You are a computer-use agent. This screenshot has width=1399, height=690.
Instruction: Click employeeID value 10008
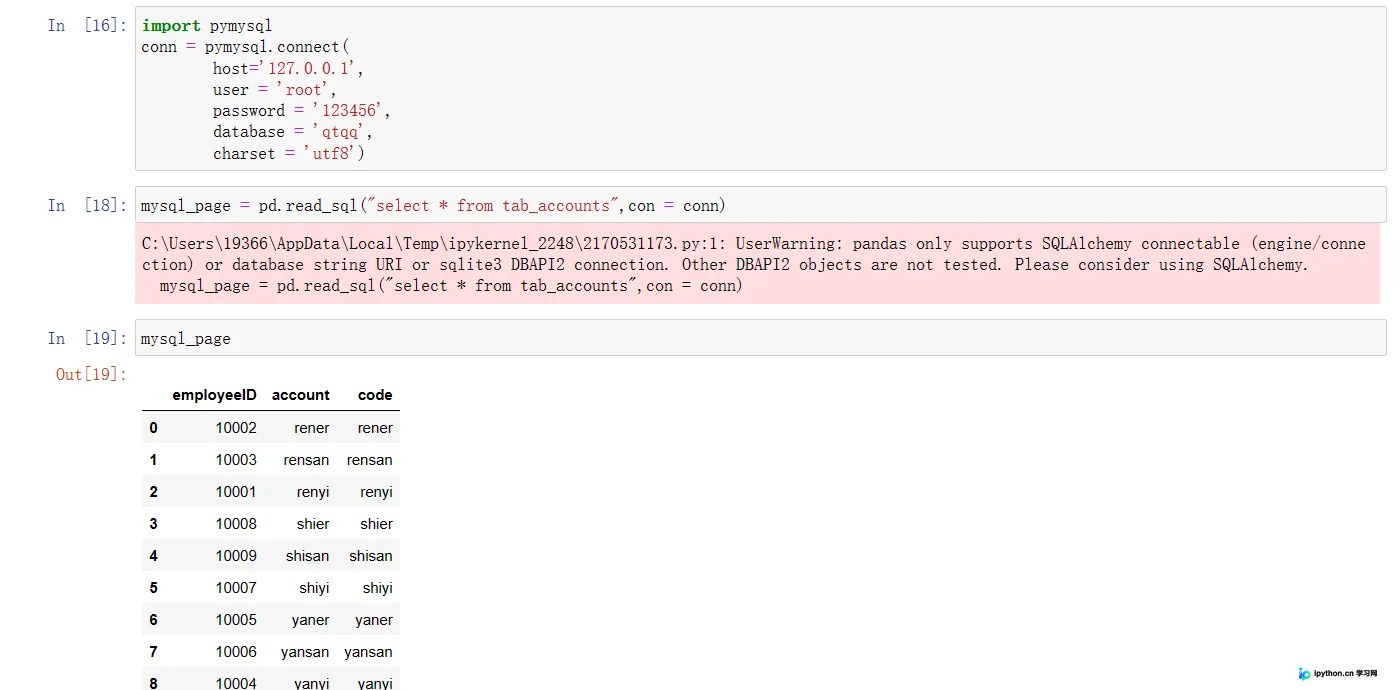point(236,524)
